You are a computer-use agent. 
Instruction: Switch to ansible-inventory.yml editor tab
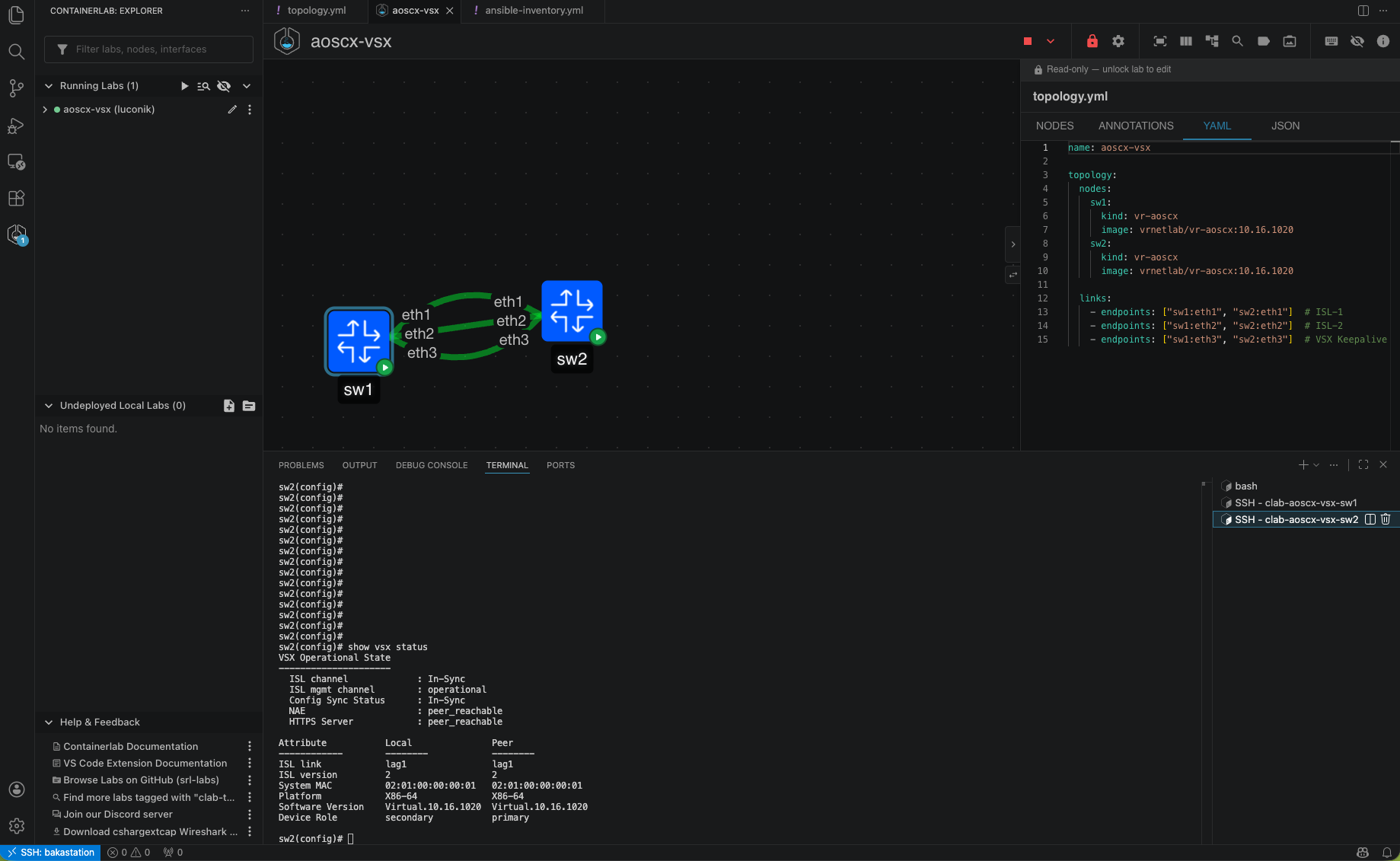534,11
